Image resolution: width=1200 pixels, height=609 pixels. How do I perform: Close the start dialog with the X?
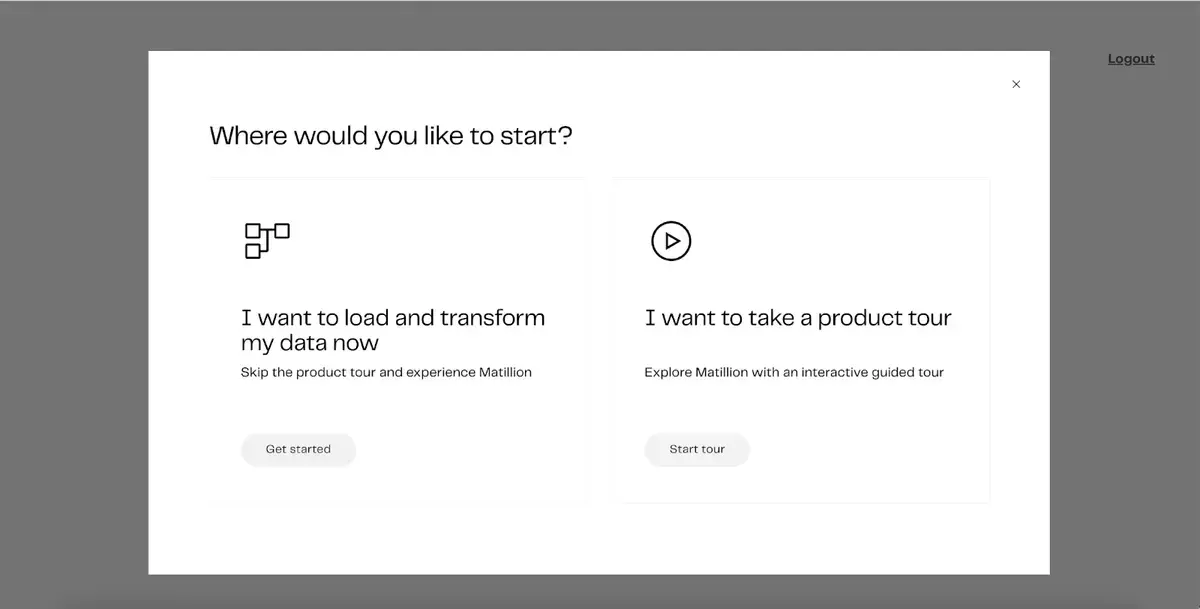coord(1016,84)
